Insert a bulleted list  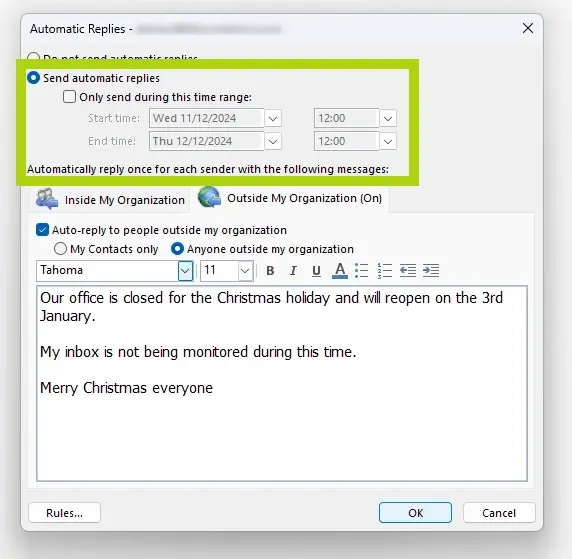362,271
